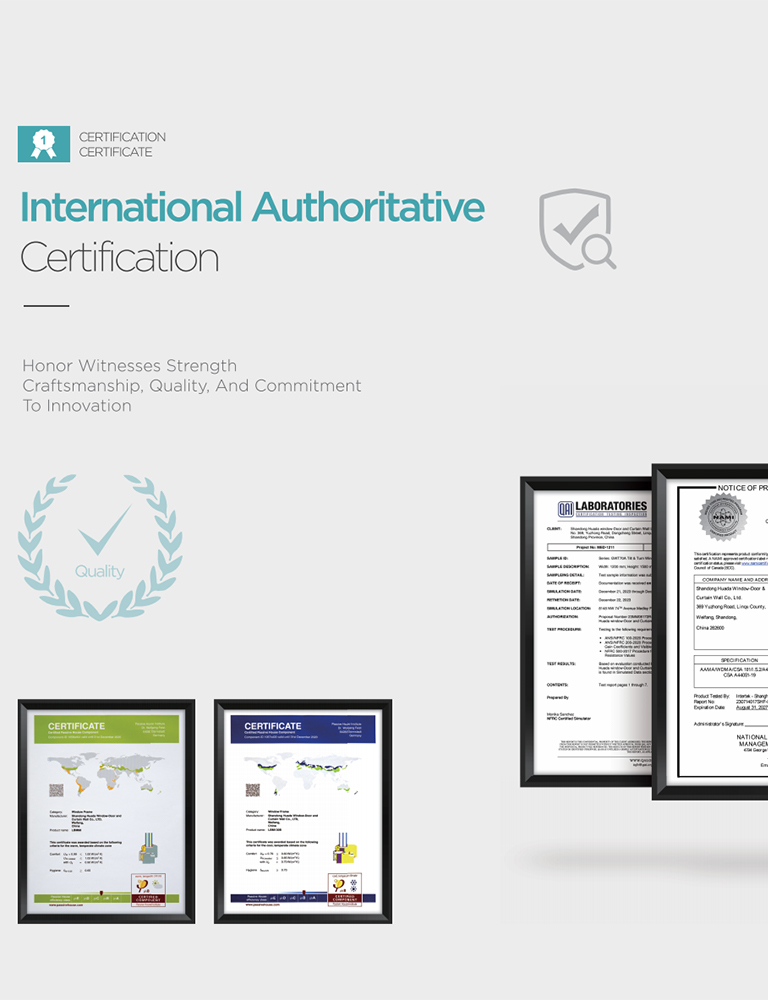Click the world map on the blue certificate
Viewport: 768px width, 1000px height.
302,772
